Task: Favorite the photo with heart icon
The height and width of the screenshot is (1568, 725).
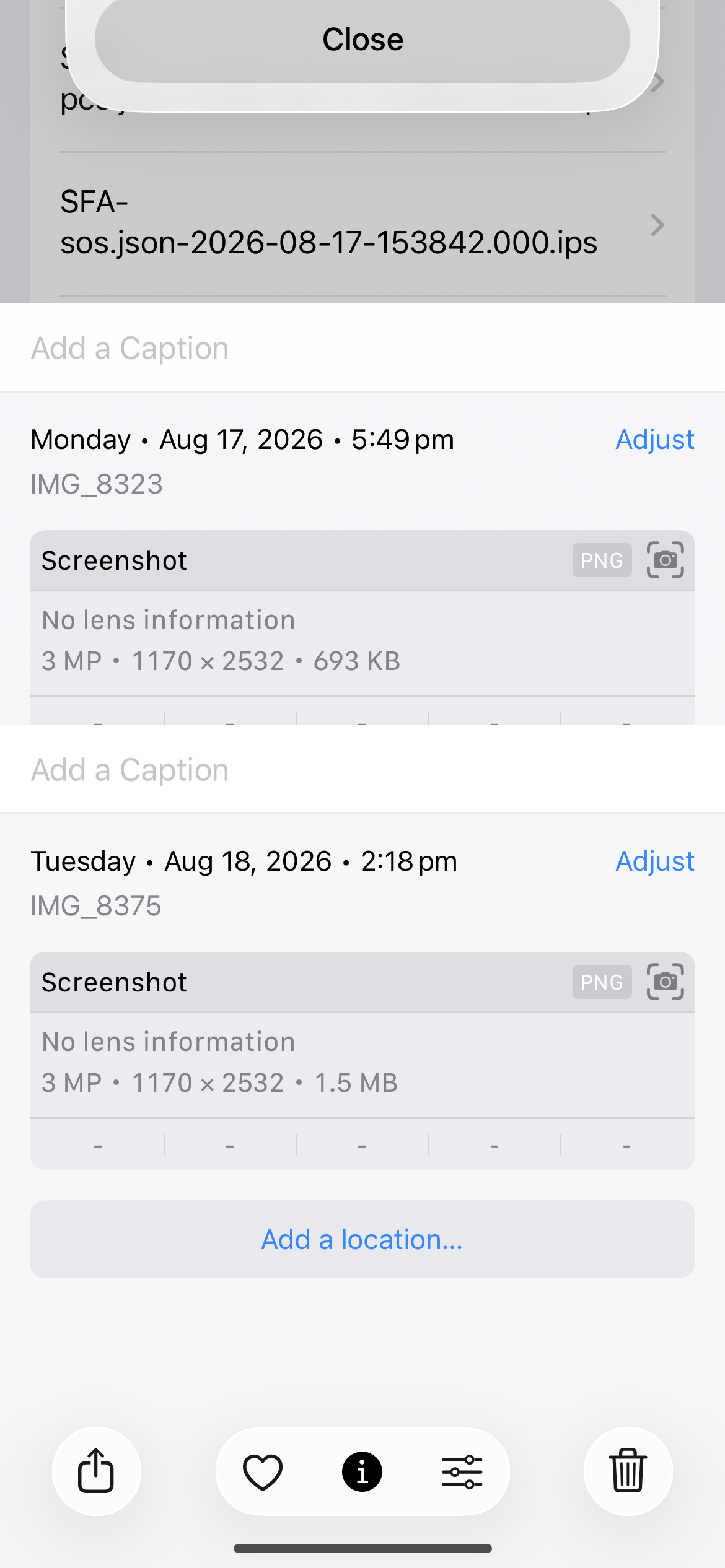Action: pos(263,1471)
